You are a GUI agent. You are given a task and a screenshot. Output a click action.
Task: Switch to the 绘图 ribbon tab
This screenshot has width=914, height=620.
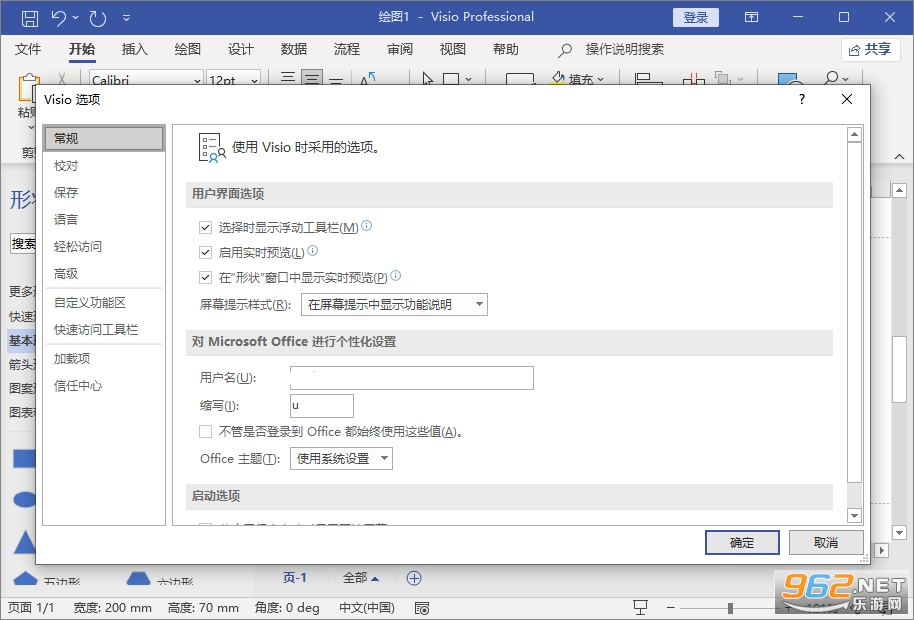click(188, 50)
